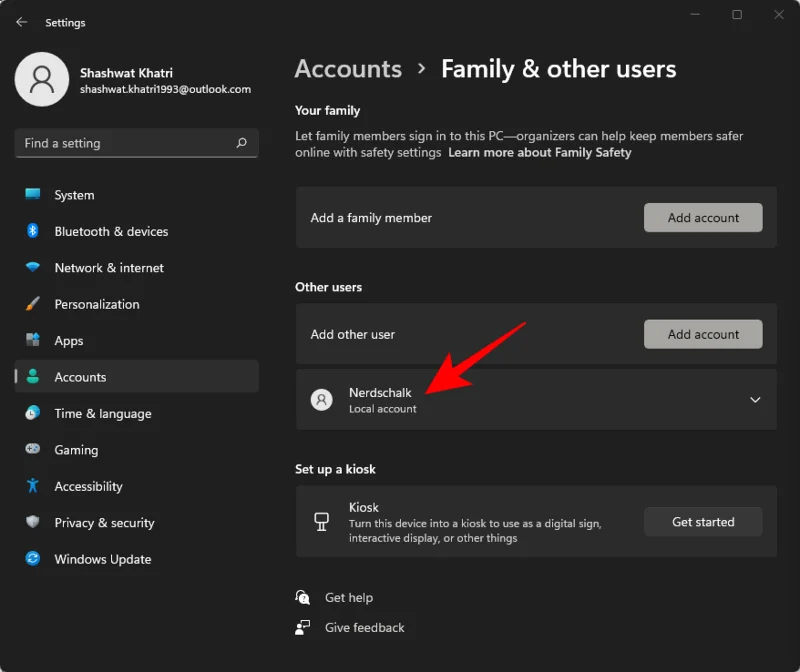Open Time & language settings

click(101, 413)
